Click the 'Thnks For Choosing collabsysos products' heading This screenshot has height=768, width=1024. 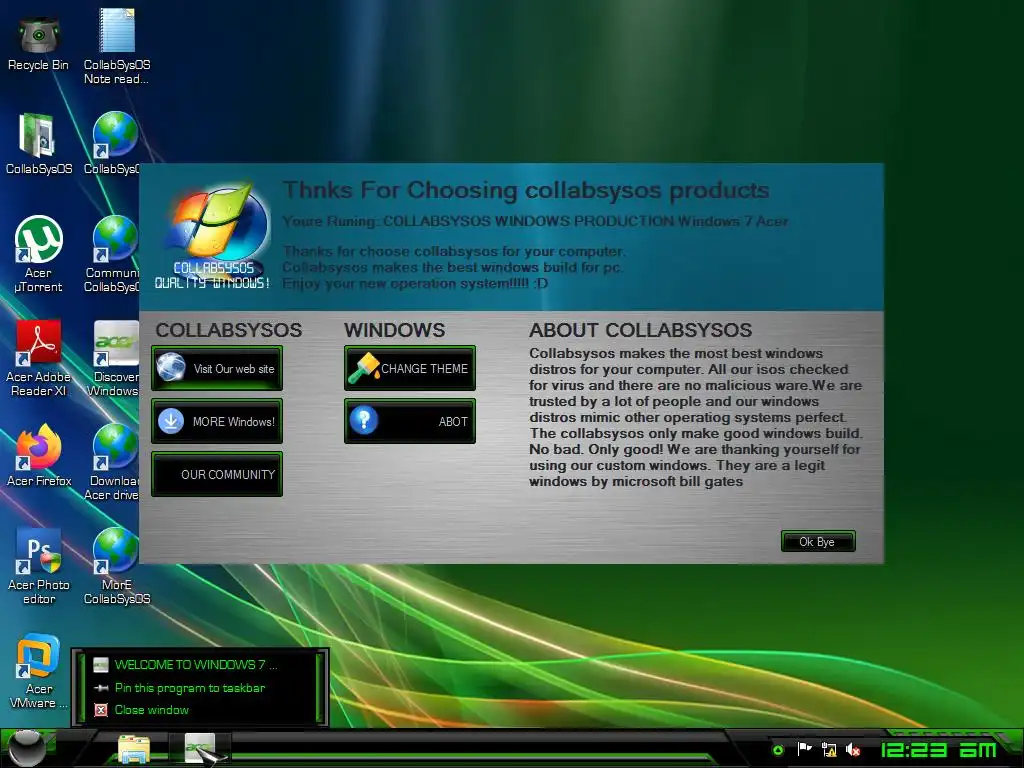coord(526,190)
